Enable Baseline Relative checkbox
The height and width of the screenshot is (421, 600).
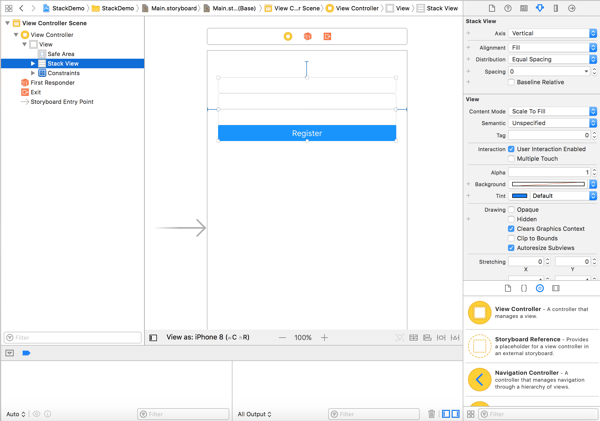(511, 82)
